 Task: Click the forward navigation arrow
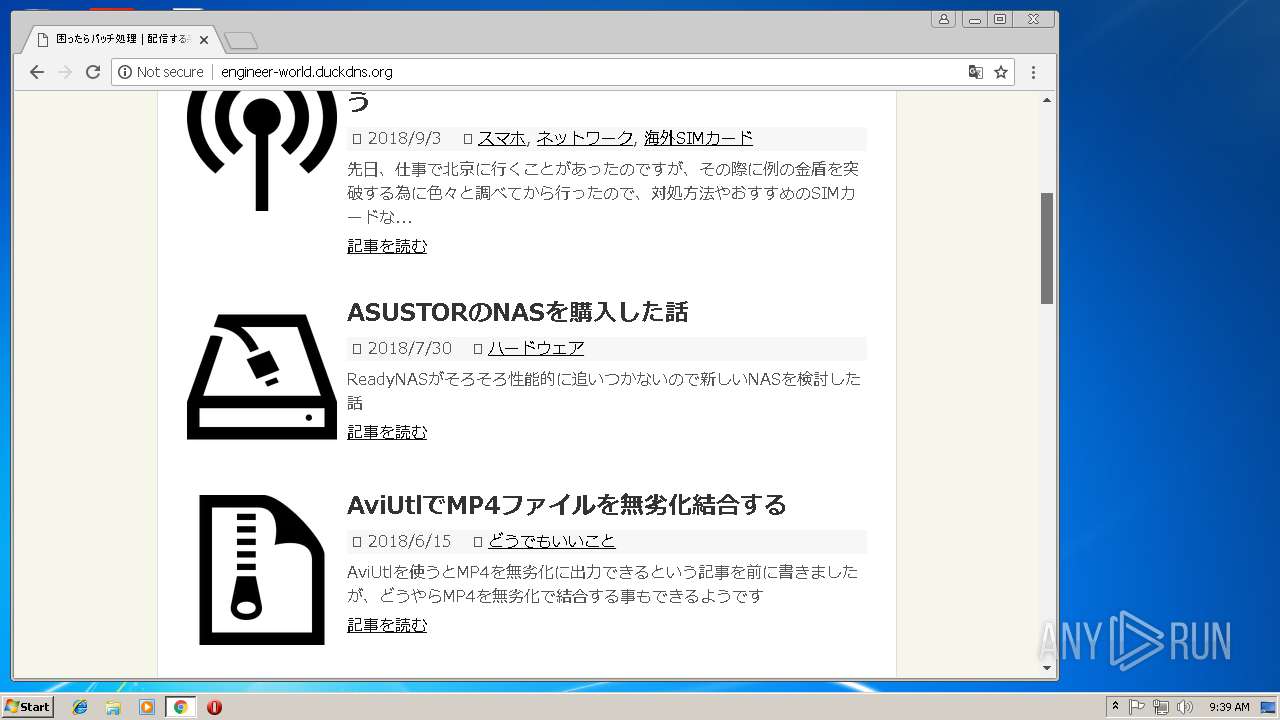pos(65,72)
